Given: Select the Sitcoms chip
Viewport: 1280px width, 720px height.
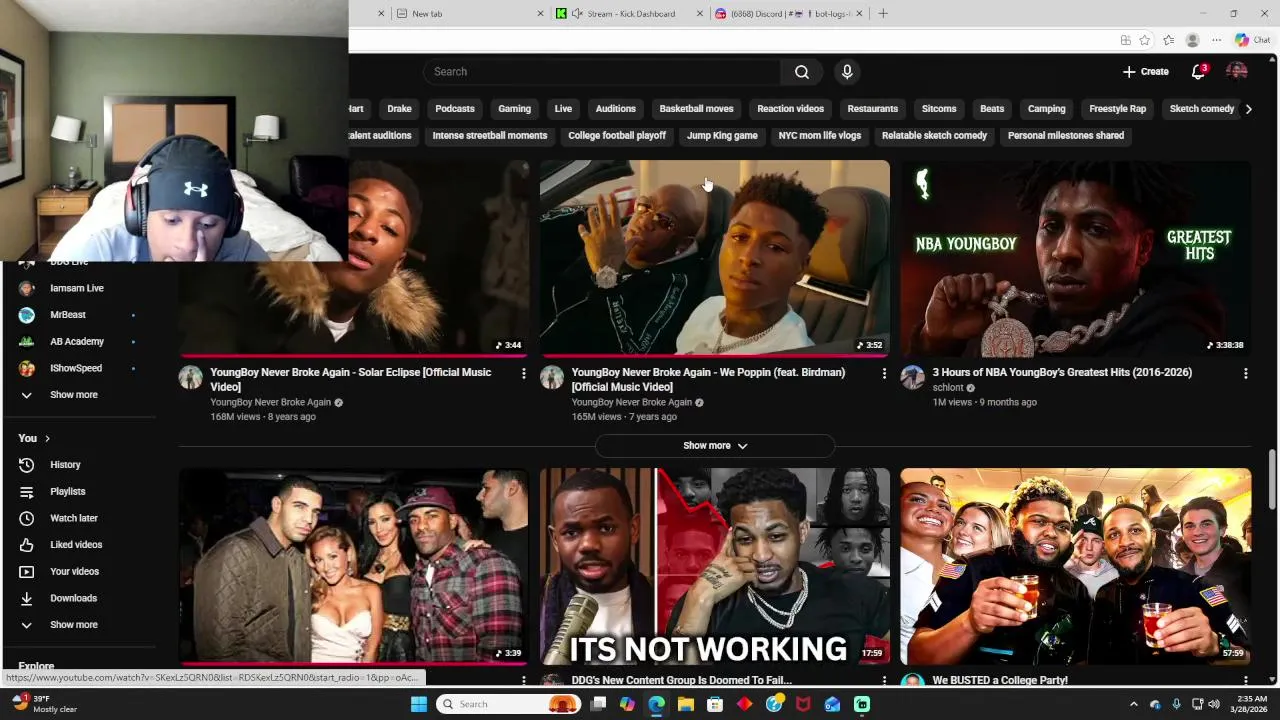Looking at the screenshot, I should pyautogui.click(x=939, y=109).
